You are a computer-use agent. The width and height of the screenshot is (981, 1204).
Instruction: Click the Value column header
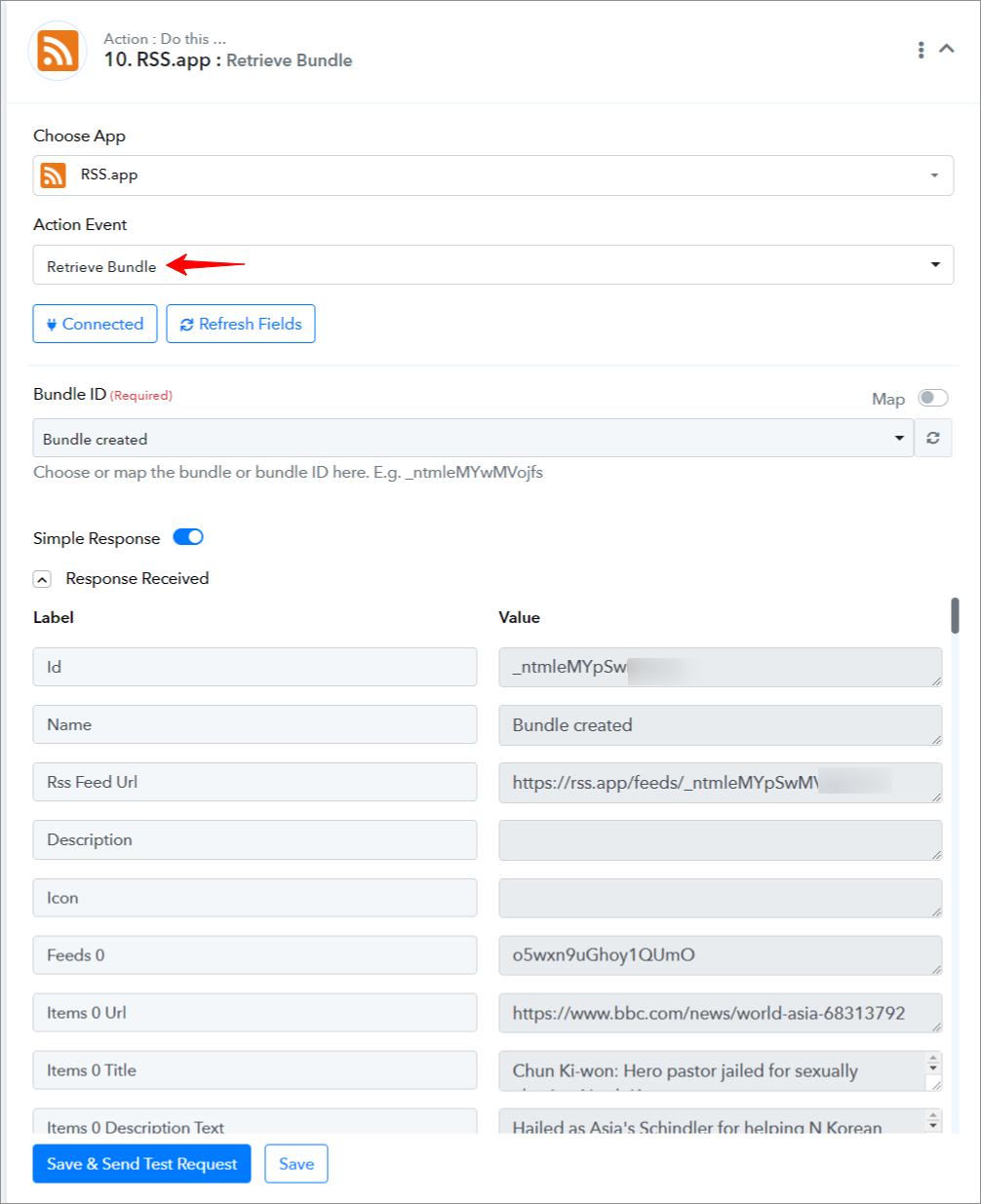click(519, 617)
